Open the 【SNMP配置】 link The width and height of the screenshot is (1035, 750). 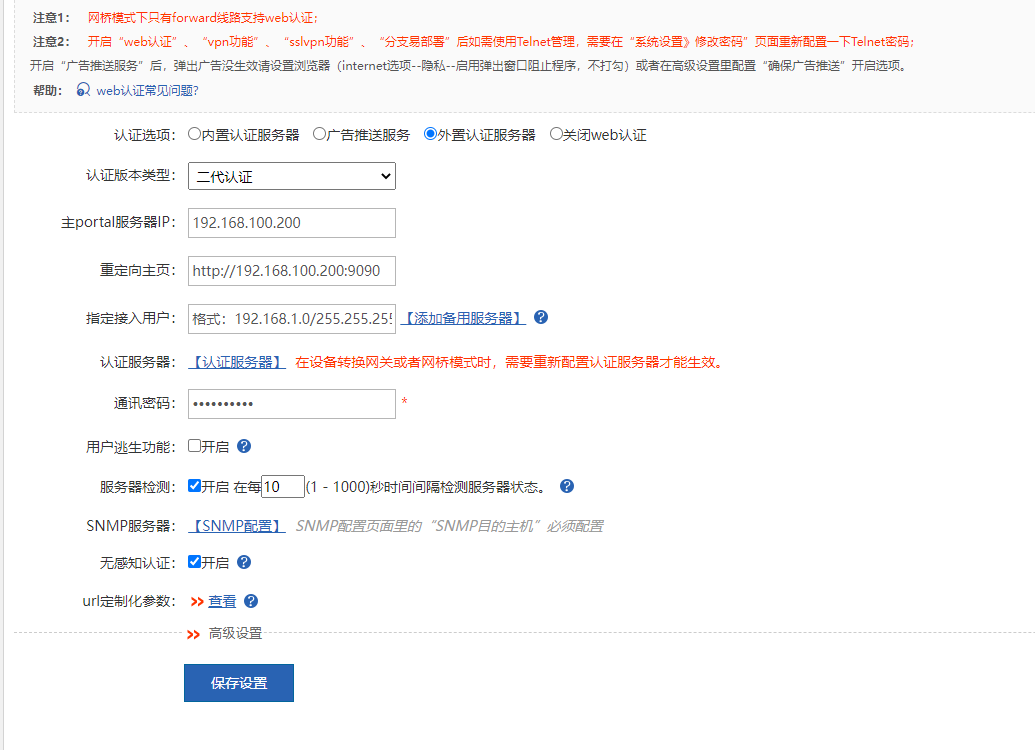(237, 526)
